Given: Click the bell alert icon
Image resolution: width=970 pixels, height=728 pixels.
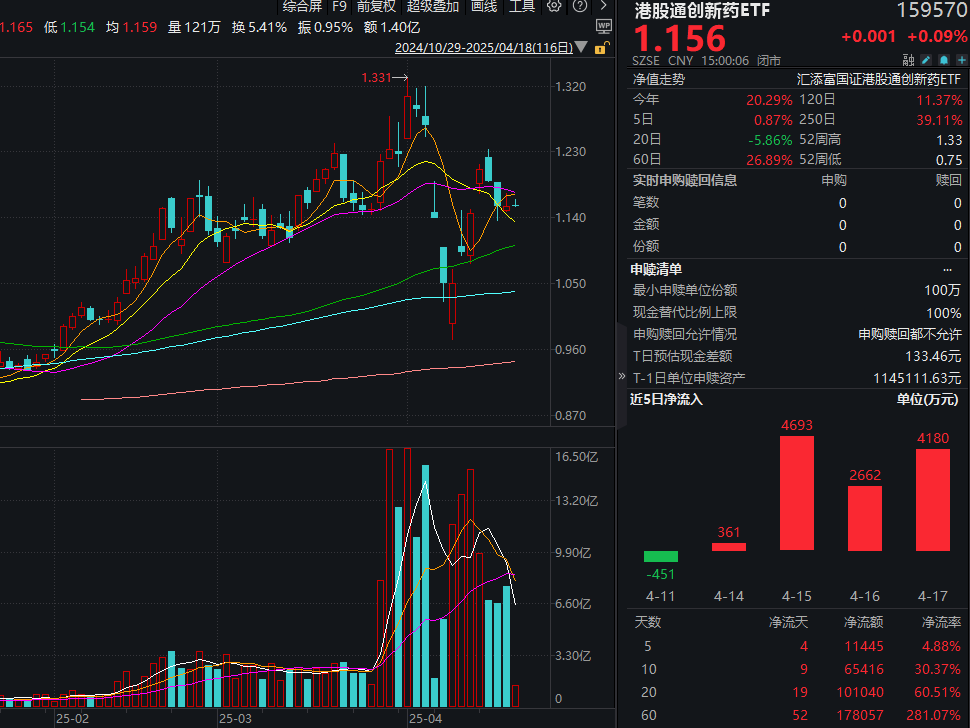Looking at the screenshot, I should [x=944, y=60].
